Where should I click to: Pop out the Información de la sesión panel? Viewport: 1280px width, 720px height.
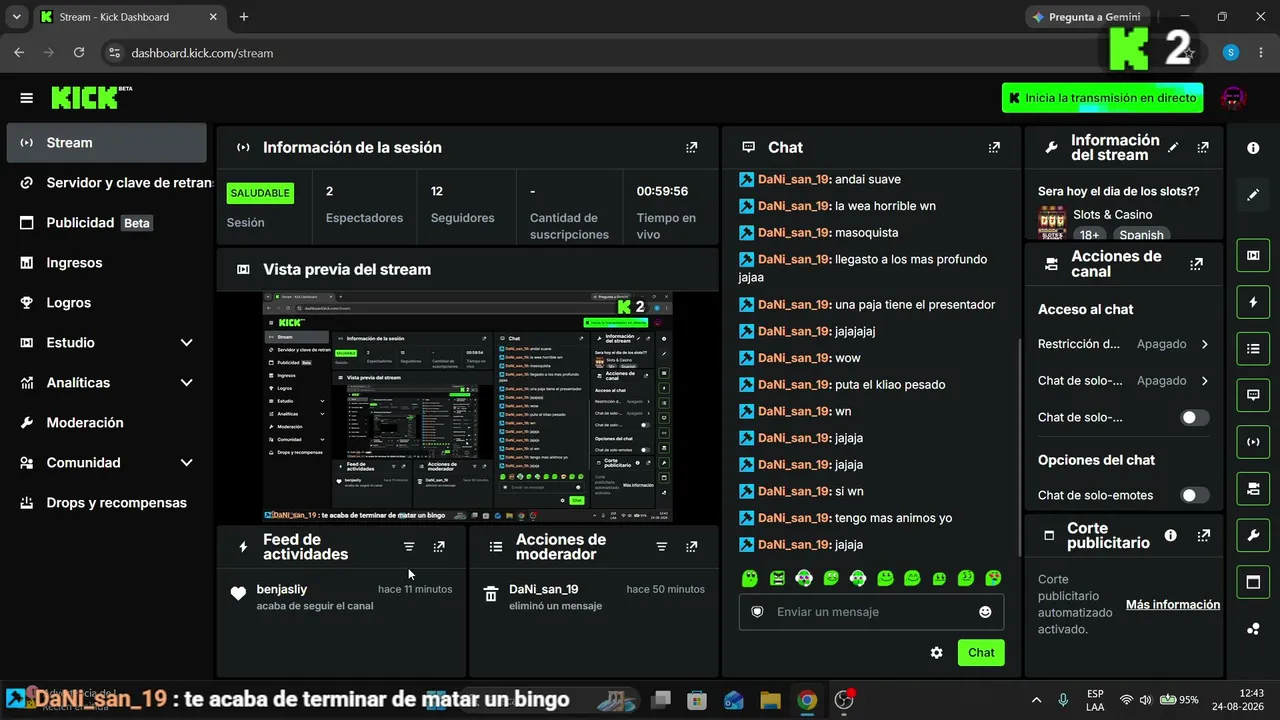click(x=691, y=147)
